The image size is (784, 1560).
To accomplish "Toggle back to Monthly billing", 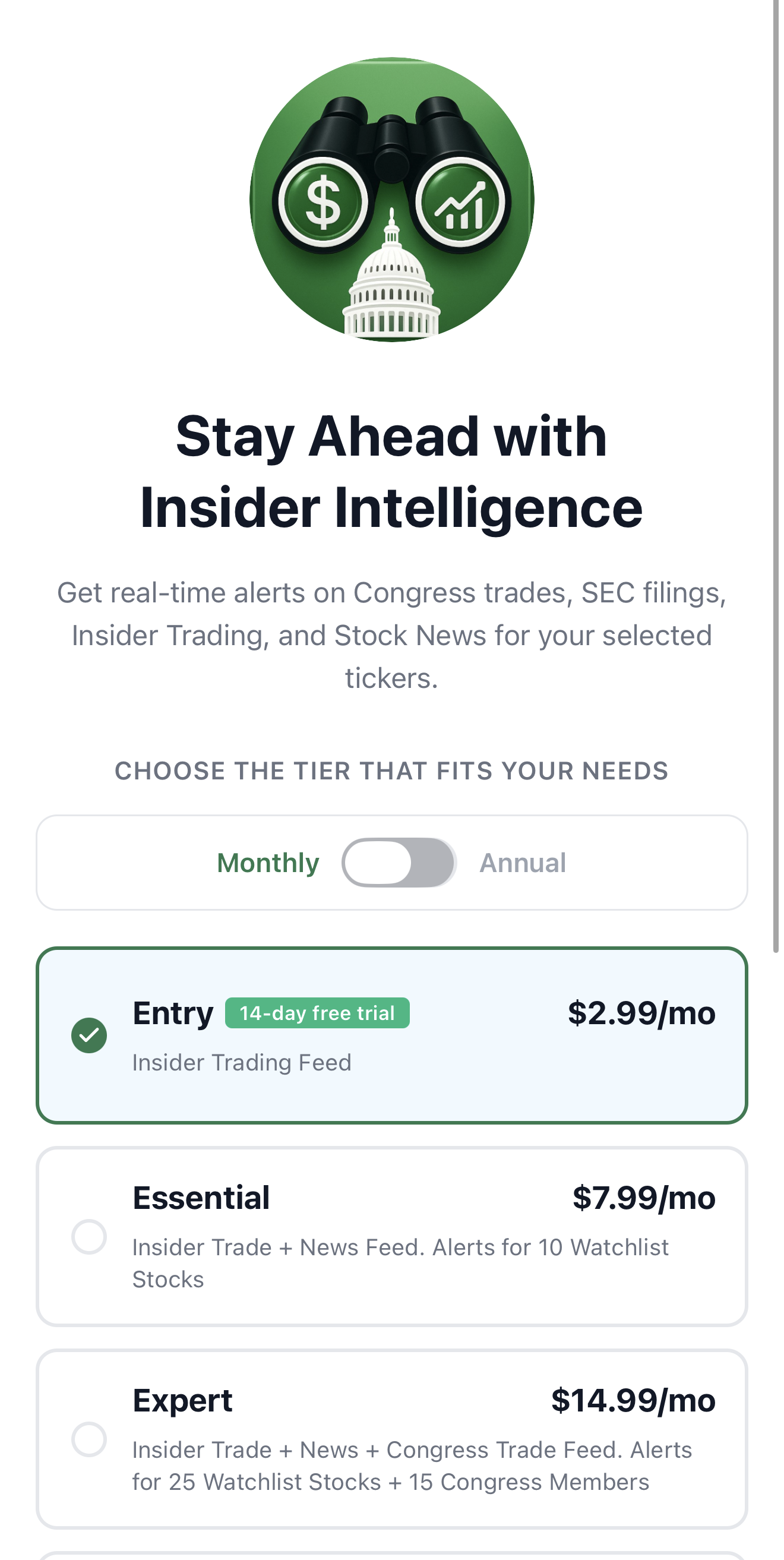I will click(x=268, y=863).
